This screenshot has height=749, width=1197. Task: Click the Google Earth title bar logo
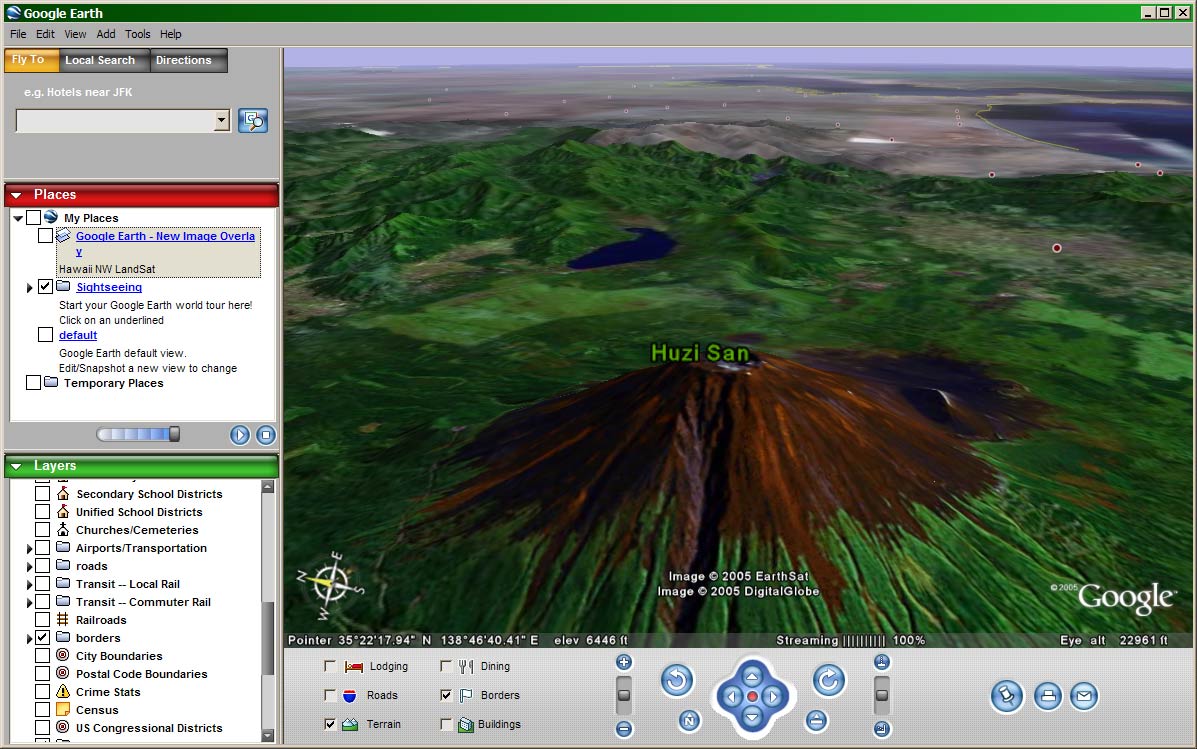click(x=13, y=13)
